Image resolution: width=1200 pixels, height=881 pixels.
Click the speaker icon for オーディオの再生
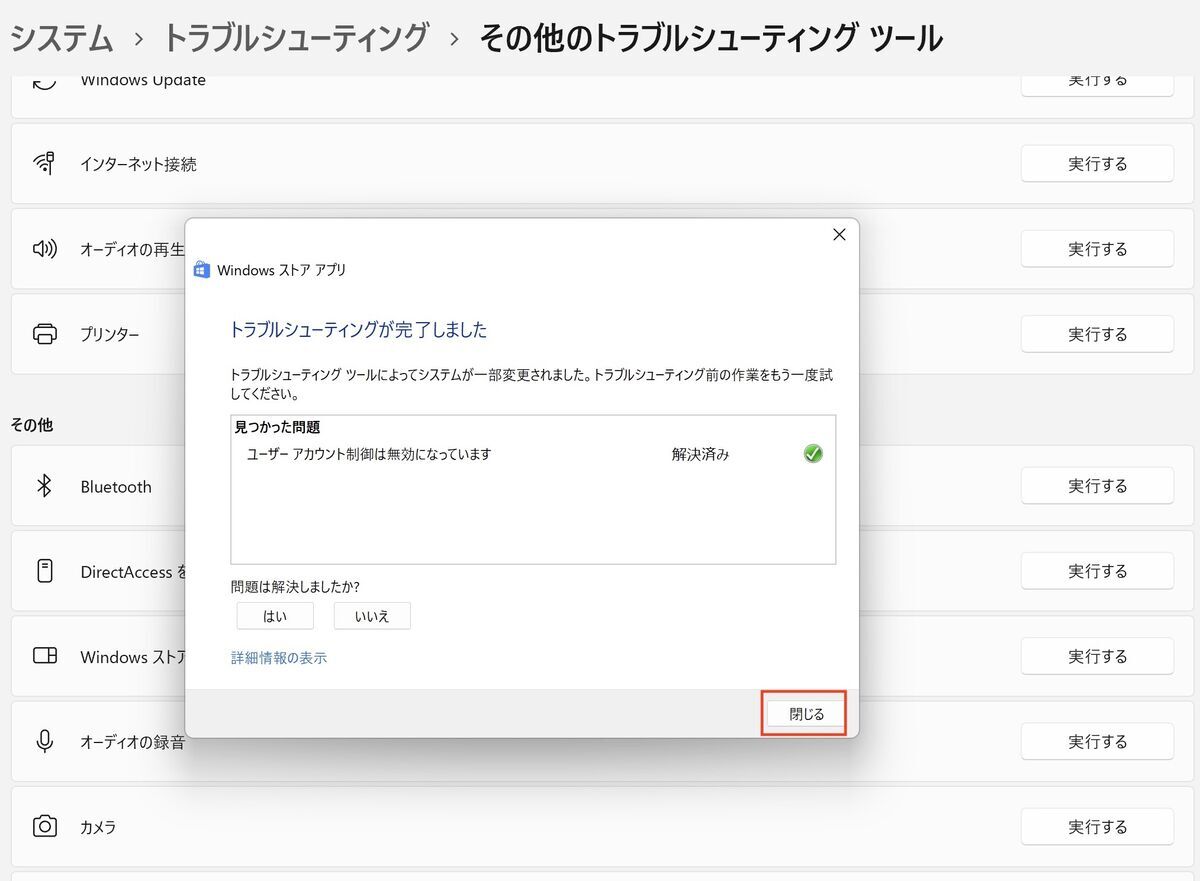45,249
